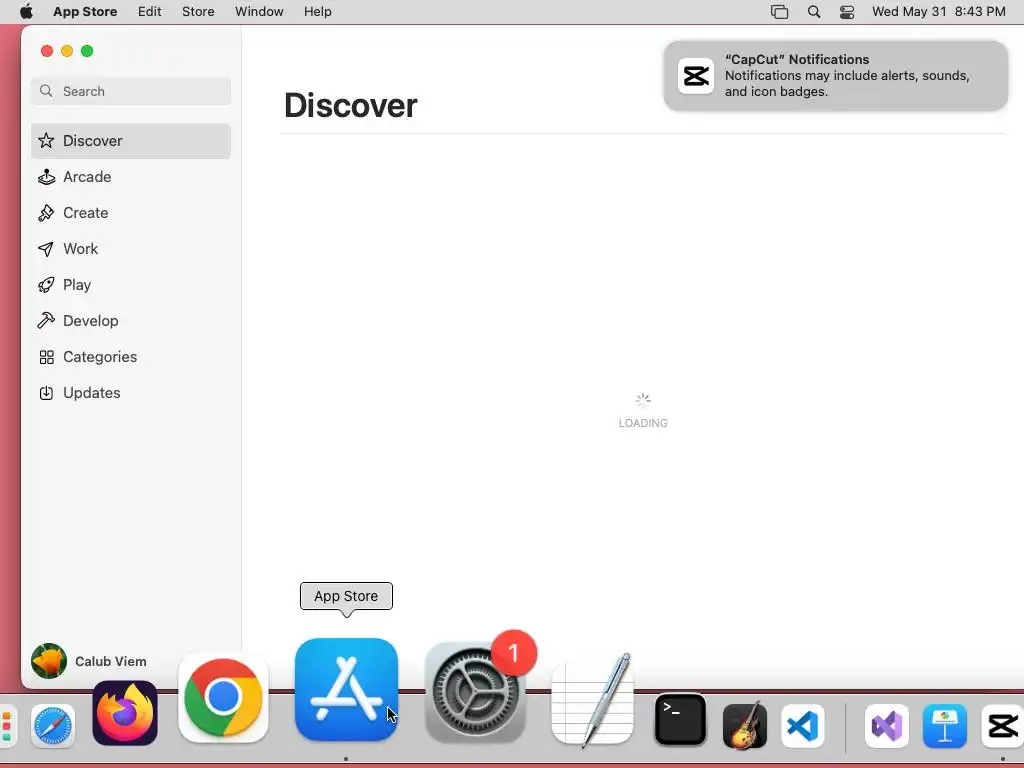Open the Window menu
Screen dimensions: 1024x768
point(259,12)
